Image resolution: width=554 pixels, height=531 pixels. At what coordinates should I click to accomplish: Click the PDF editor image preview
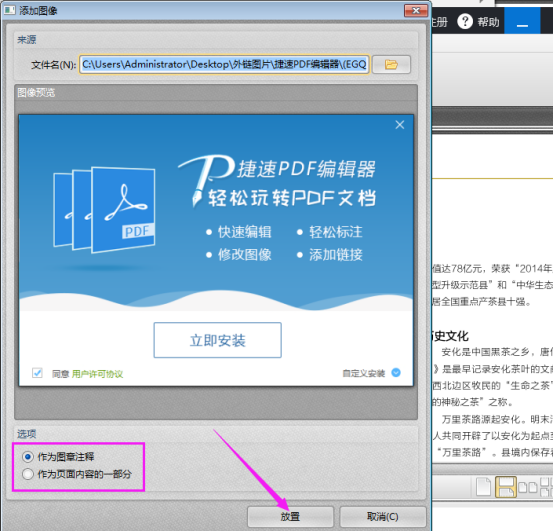[216, 250]
